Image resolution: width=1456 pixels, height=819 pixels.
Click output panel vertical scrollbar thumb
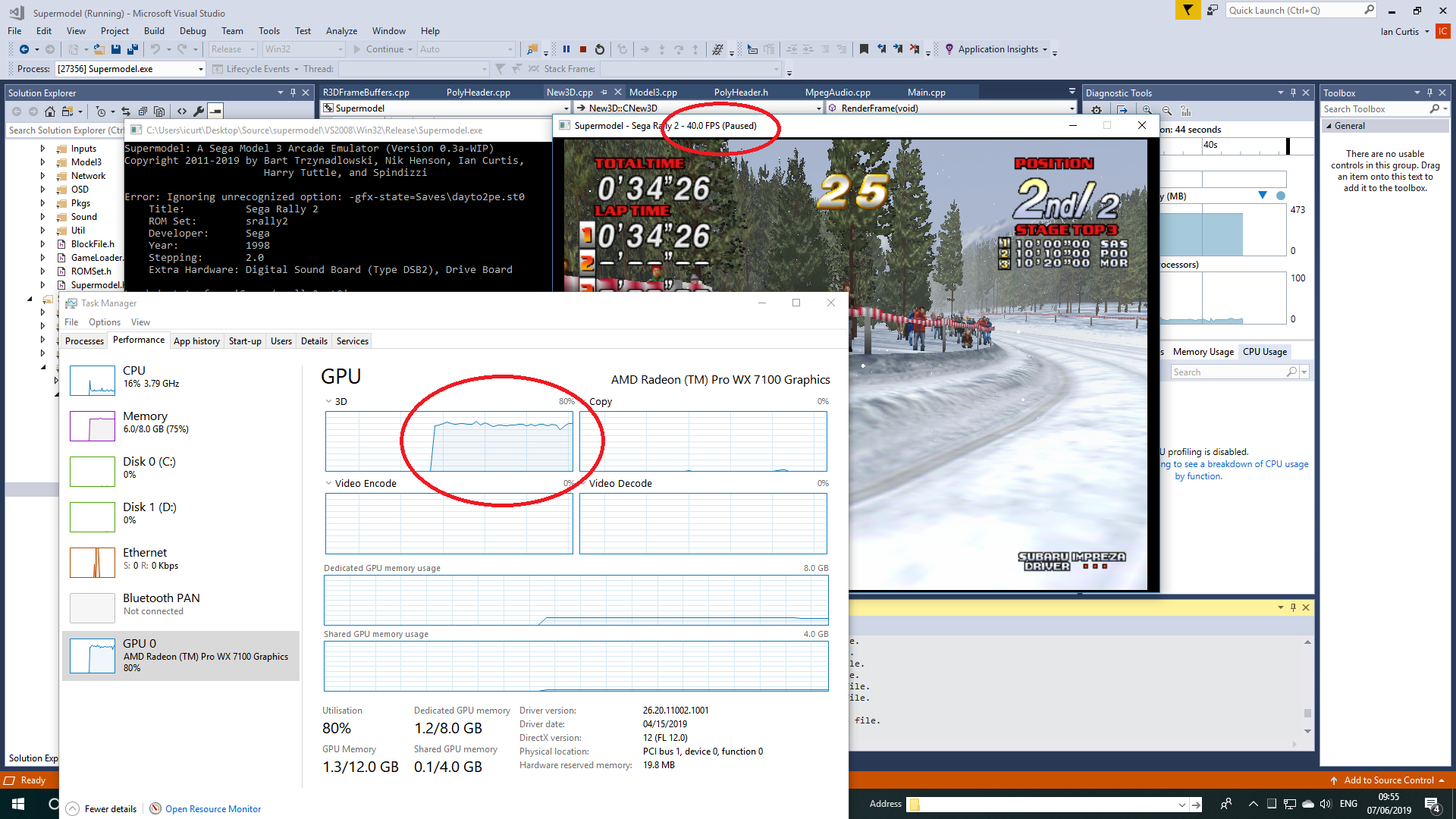click(1307, 714)
